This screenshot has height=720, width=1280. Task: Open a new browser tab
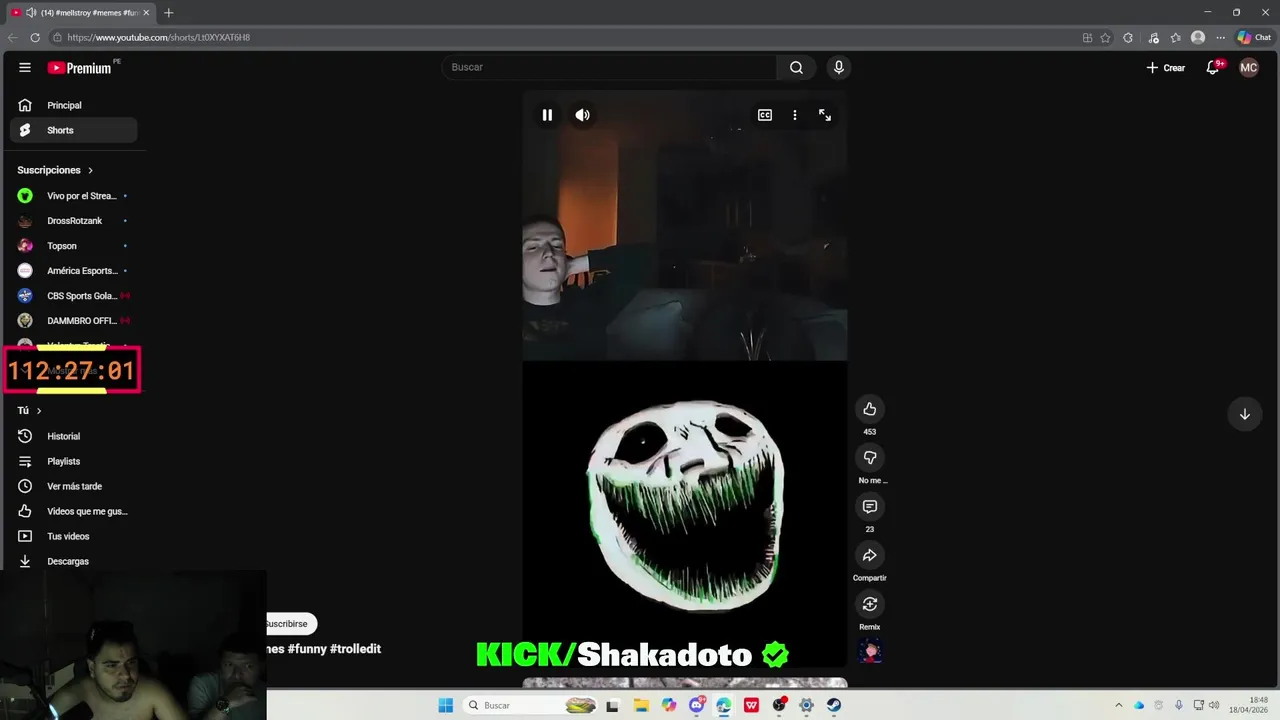168,13
